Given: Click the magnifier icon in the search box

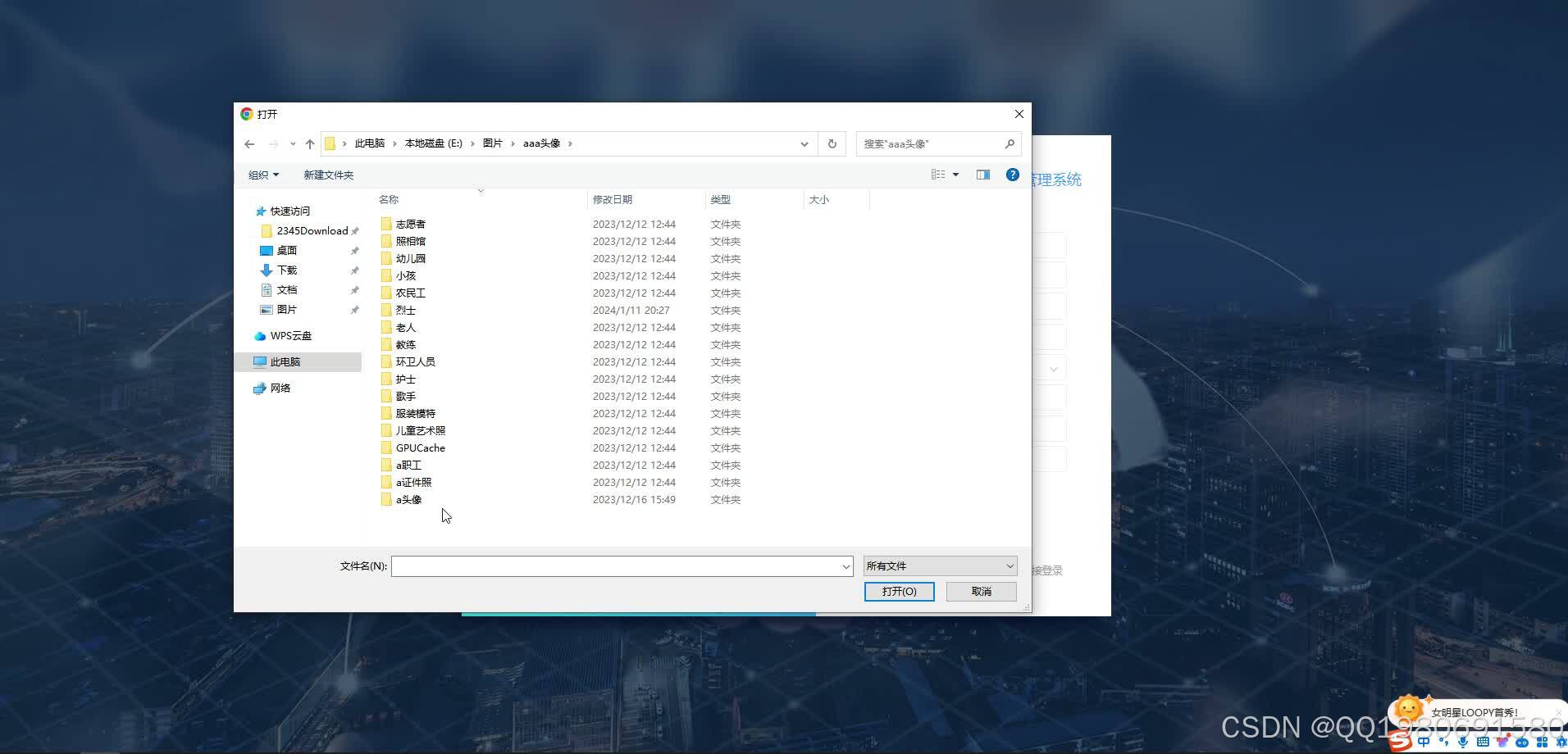Looking at the screenshot, I should [1010, 143].
